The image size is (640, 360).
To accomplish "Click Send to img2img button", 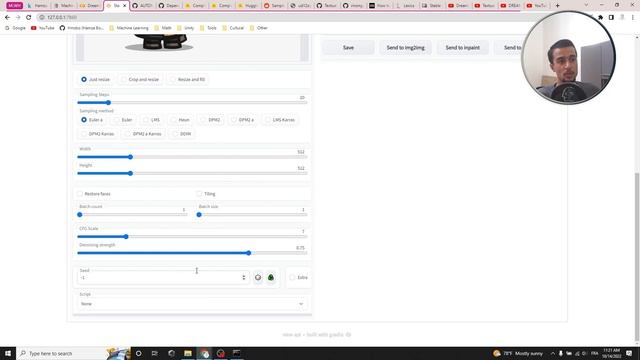I will pyautogui.click(x=405, y=48).
